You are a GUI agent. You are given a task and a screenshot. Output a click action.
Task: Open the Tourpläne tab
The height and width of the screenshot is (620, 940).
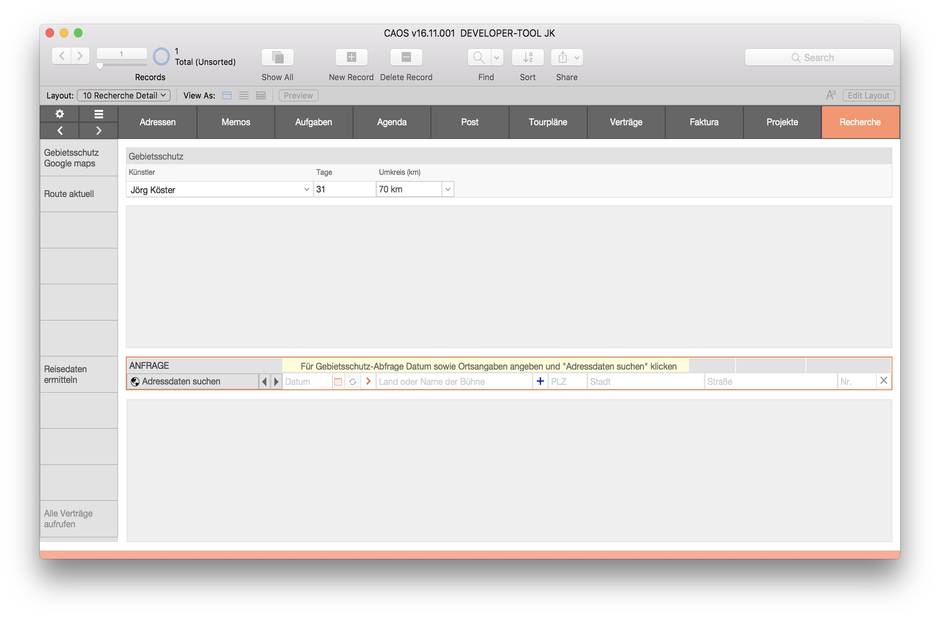point(548,122)
